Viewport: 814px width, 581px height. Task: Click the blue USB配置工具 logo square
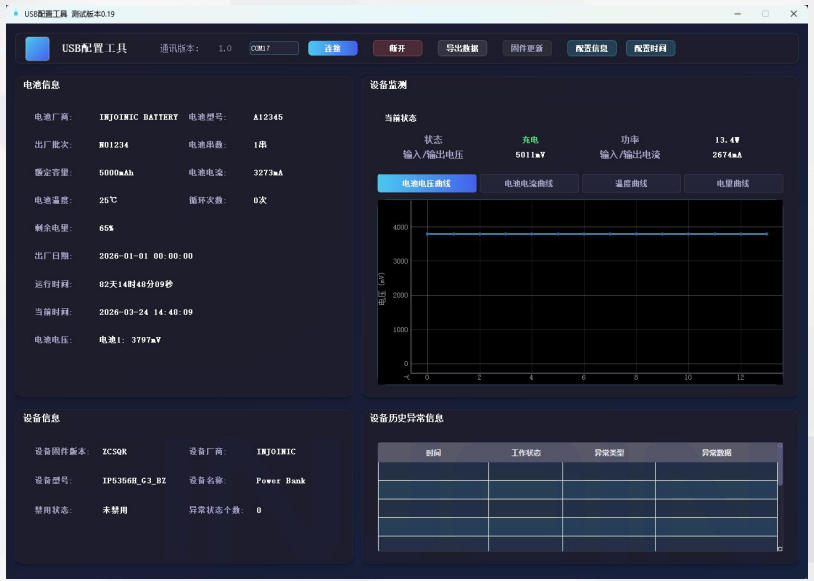[37, 49]
